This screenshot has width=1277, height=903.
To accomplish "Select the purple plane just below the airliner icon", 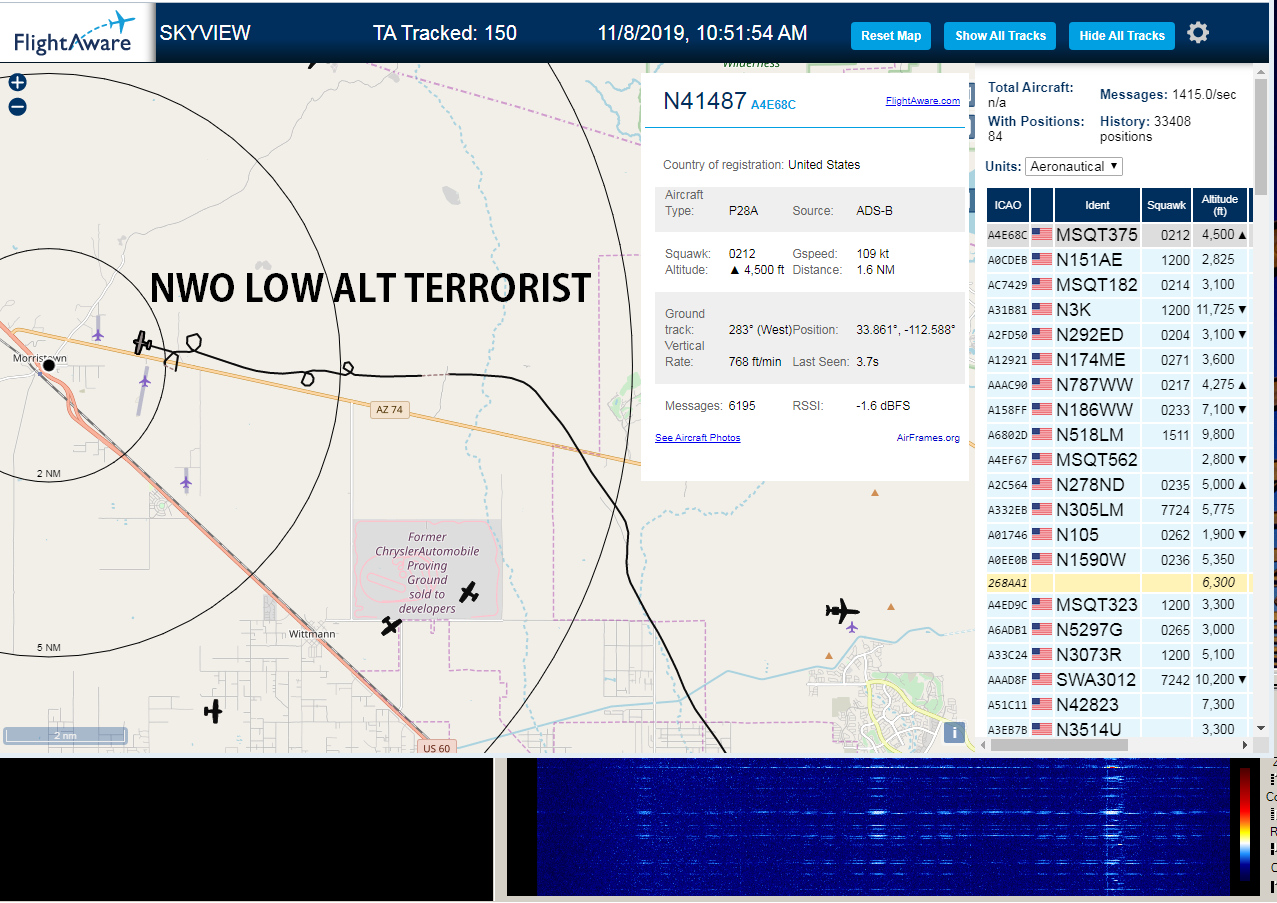I will 851,627.
